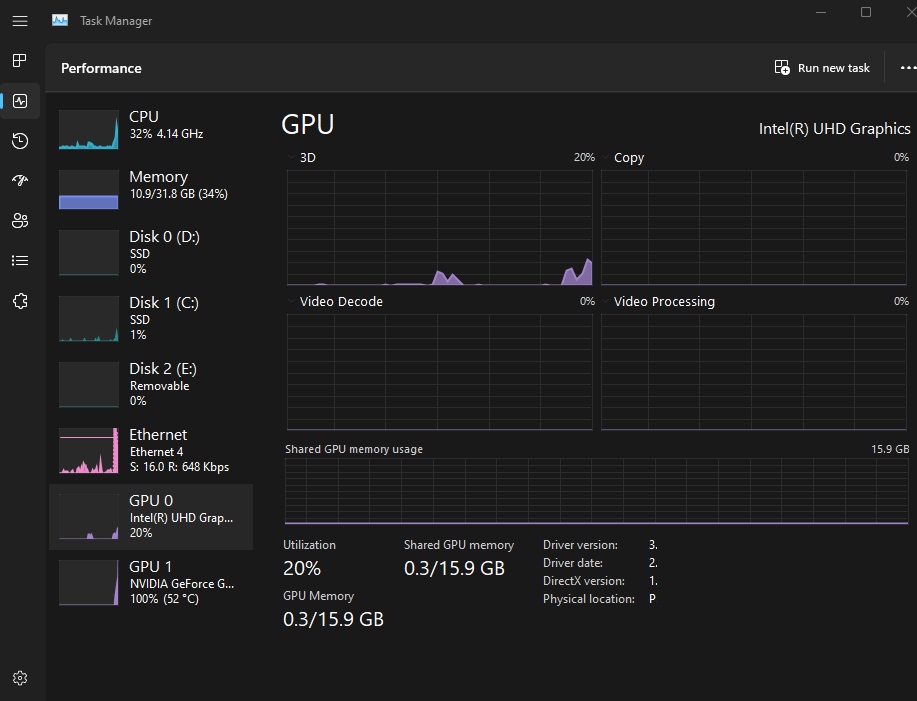Click the Run new task icon
Screen dimensions: 917x701
click(782, 68)
